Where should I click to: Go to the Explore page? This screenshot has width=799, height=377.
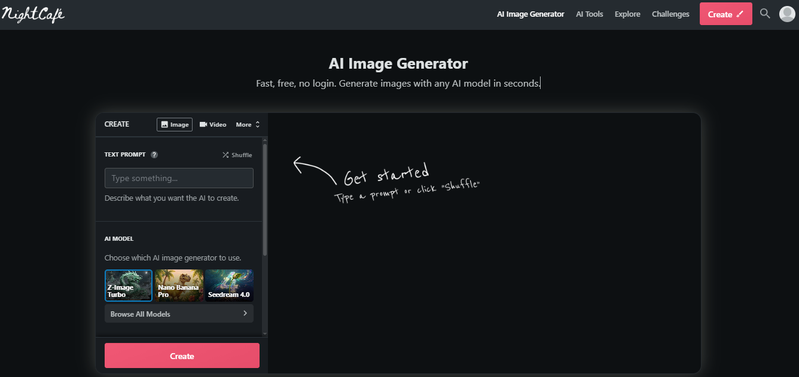point(627,14)
